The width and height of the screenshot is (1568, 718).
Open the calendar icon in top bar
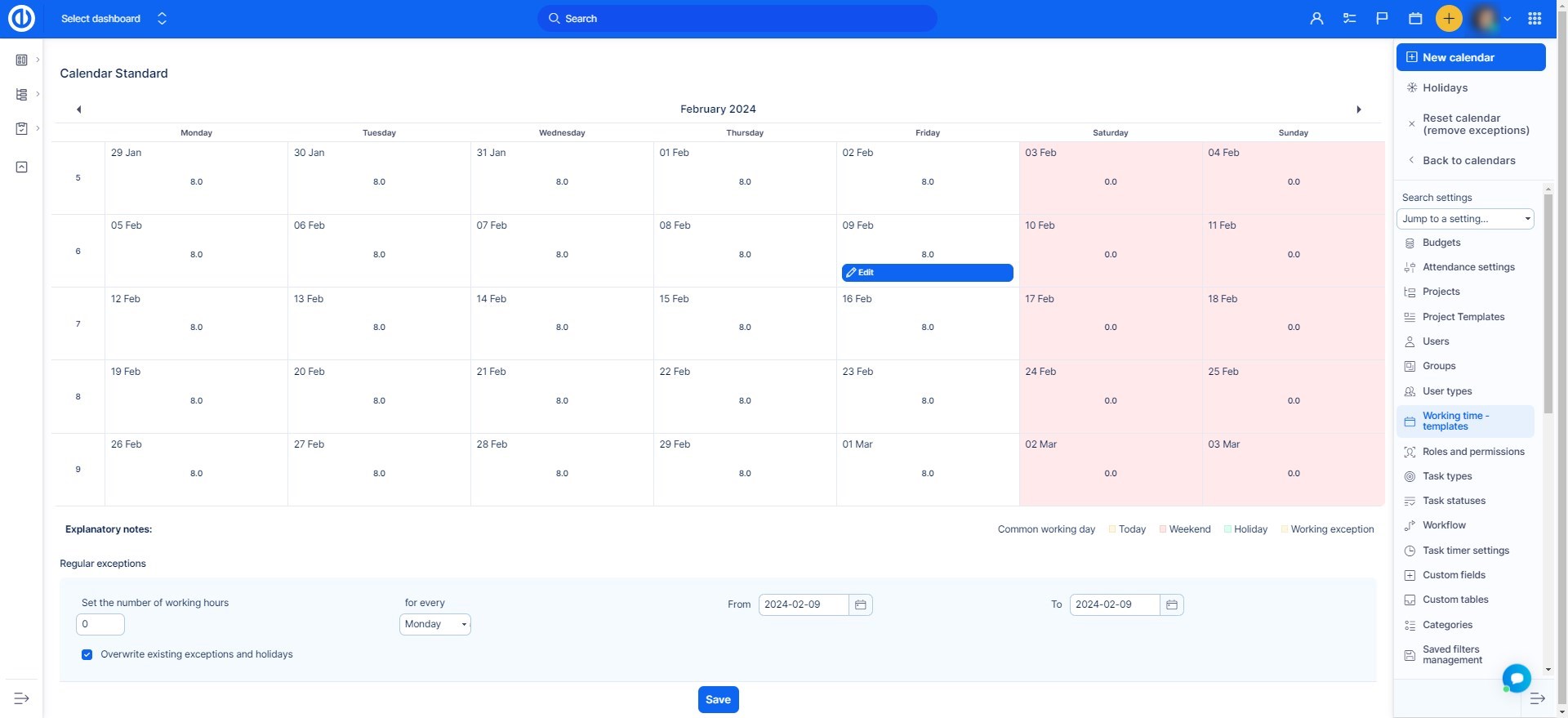click(1415, 18)
